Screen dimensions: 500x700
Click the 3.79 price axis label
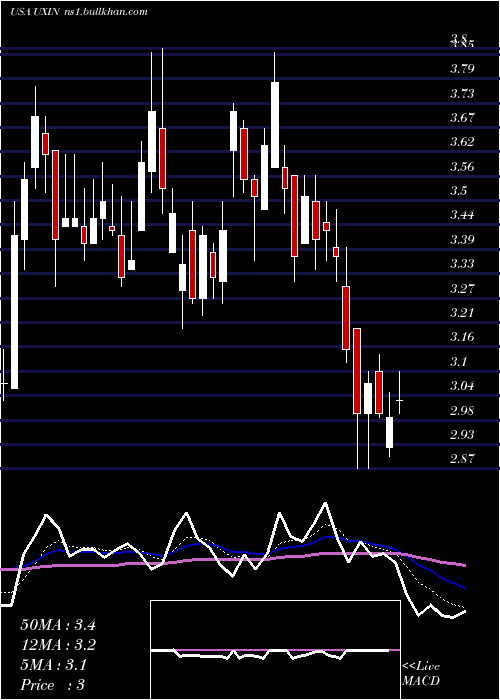click(462, 69)
